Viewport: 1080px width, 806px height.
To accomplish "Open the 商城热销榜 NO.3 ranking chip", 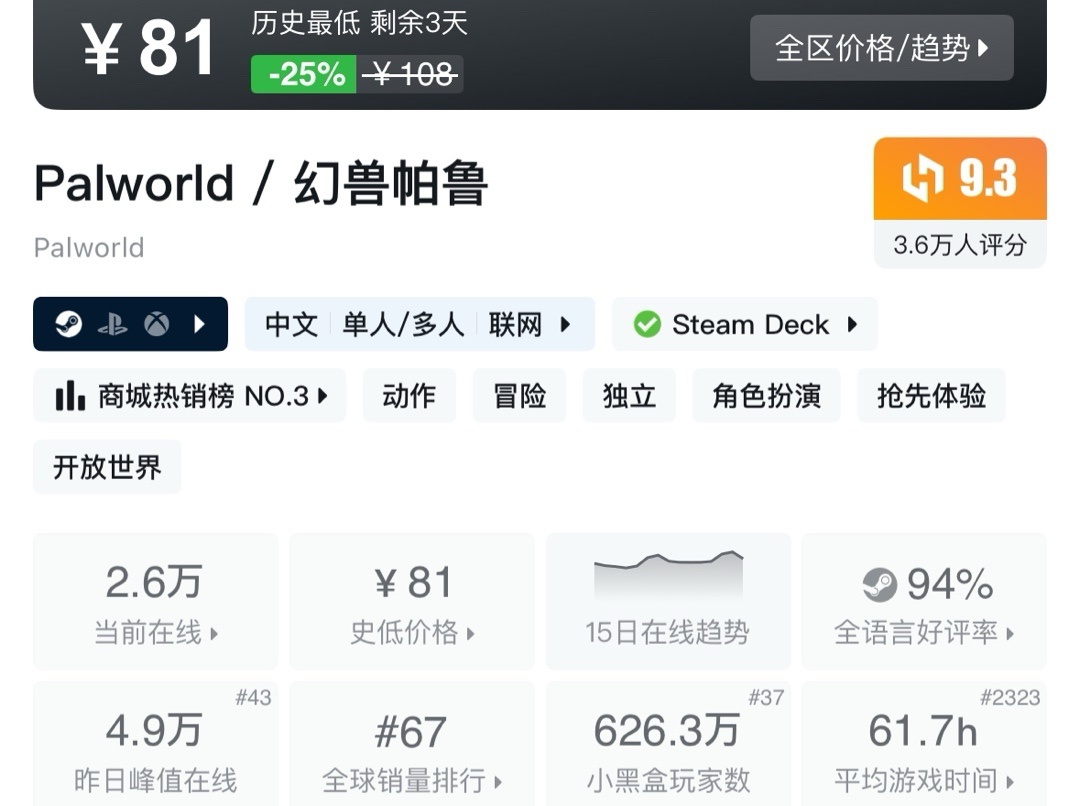I will [189, 395].
